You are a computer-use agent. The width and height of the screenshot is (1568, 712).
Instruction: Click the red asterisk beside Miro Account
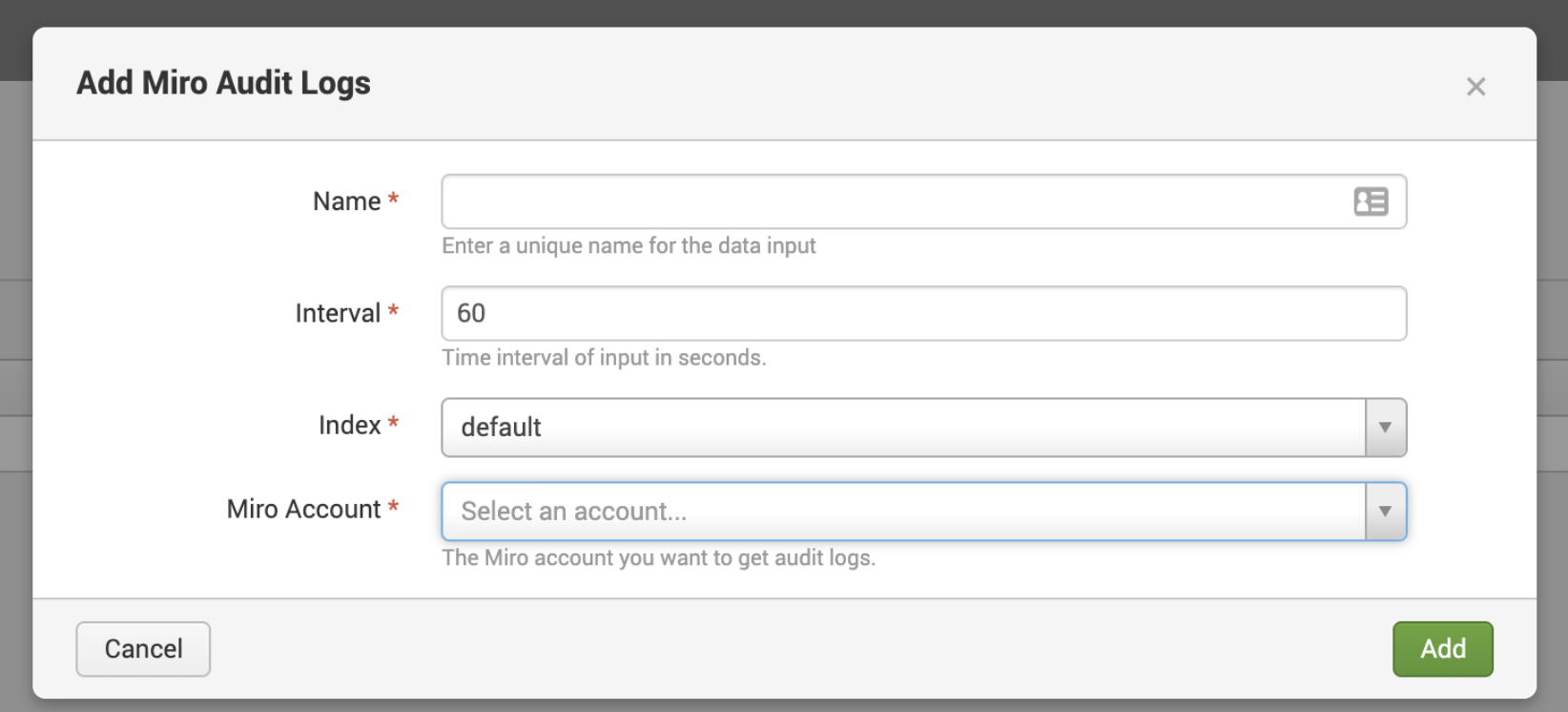click(393, 508)
